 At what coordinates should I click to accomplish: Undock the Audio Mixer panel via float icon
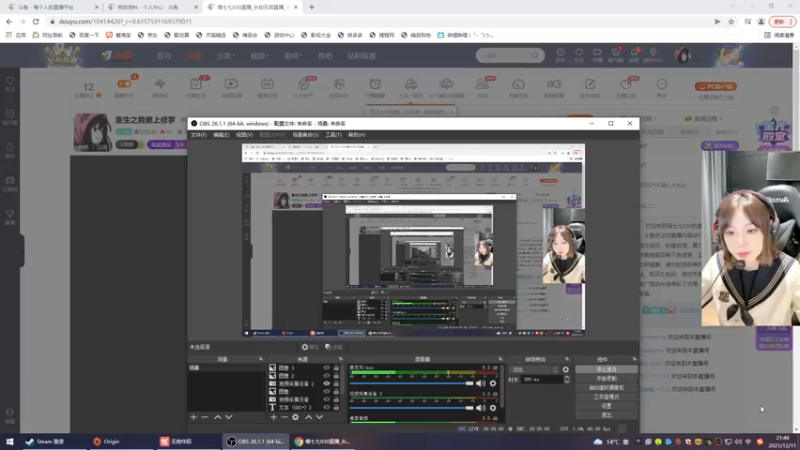500,359
